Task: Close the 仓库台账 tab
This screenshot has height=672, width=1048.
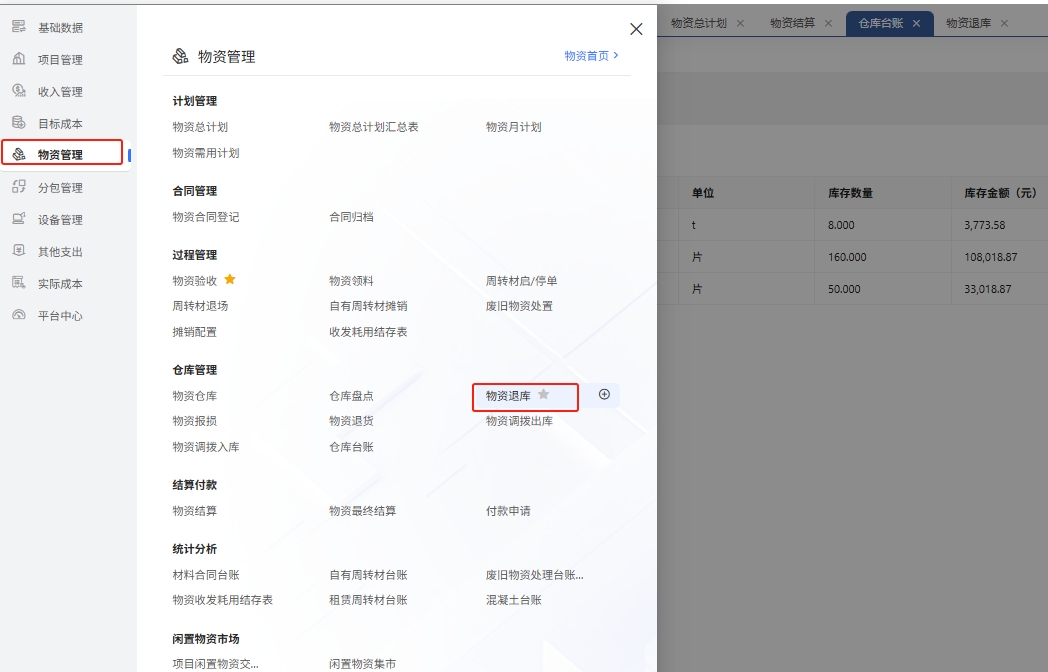Action: click(916, 23)
